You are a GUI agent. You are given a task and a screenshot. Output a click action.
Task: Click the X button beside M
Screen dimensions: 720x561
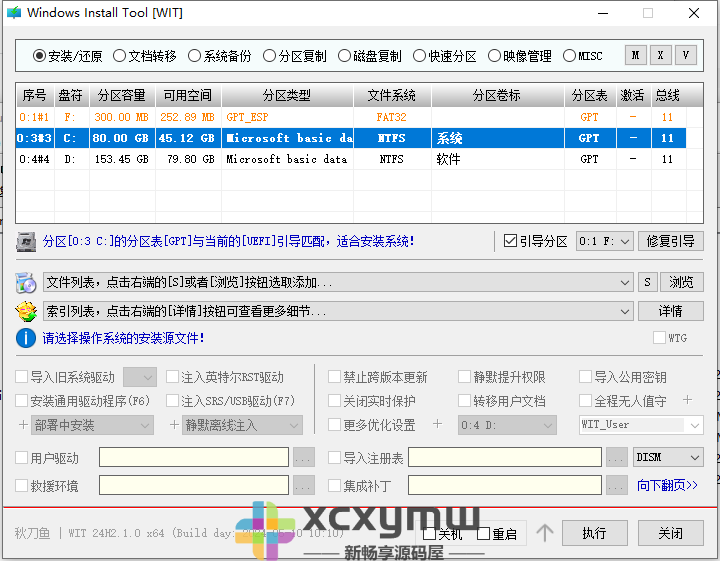pyautogui.click(x=661, y=56)
